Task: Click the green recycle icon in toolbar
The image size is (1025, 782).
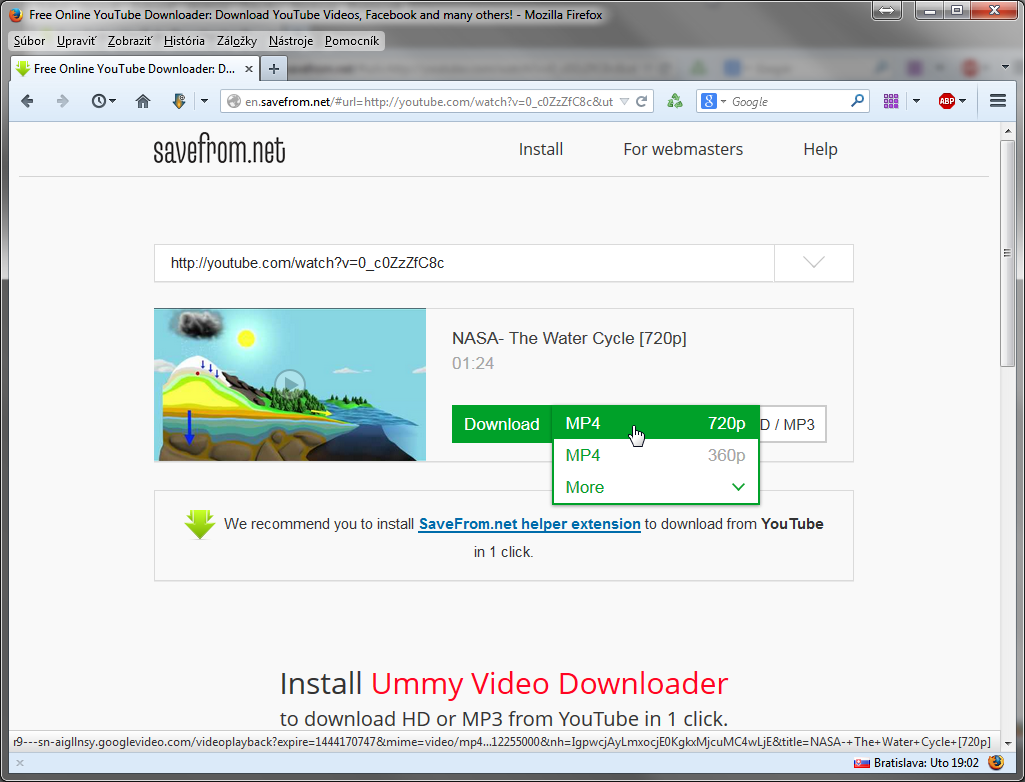Action: tap(675, 101)
